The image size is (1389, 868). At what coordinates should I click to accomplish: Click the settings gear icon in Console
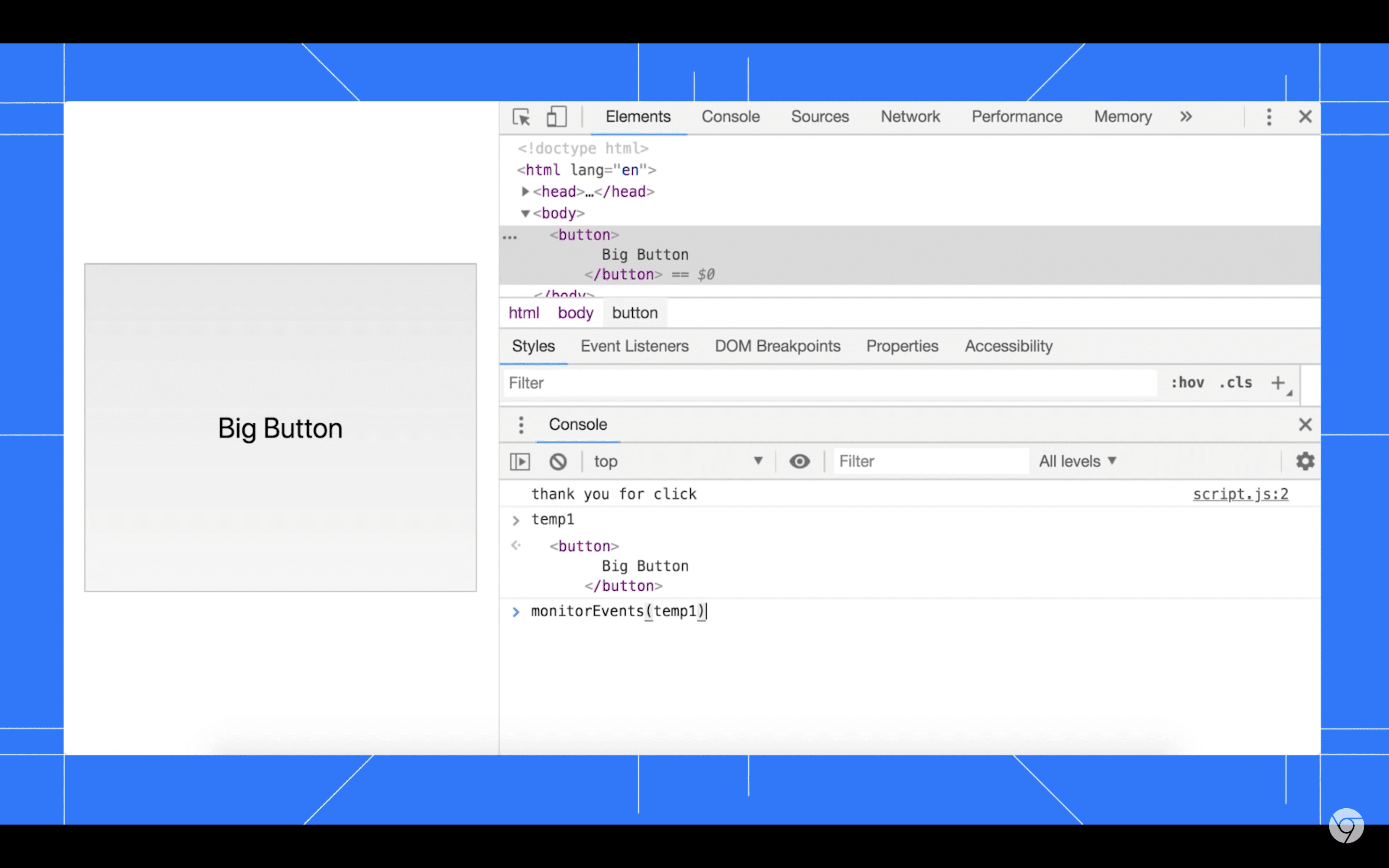click(x=1305, y=461)
